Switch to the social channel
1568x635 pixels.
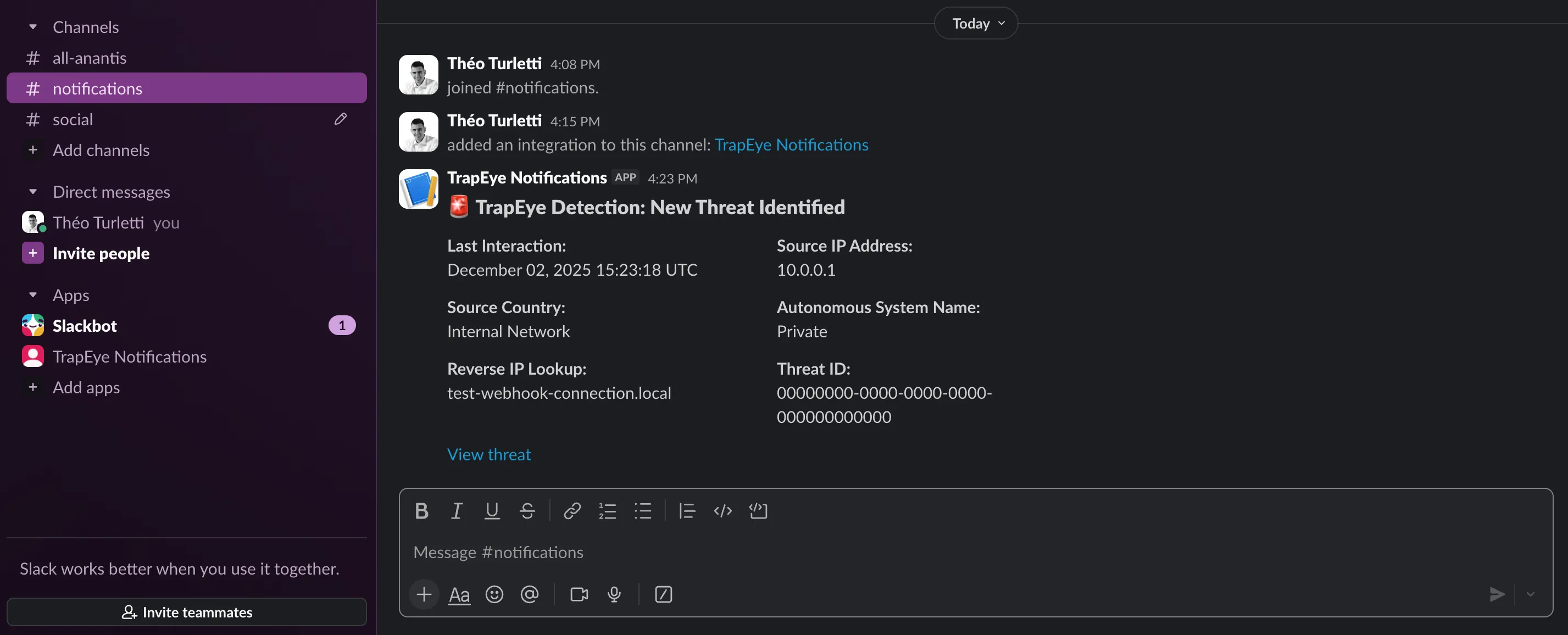73,119
